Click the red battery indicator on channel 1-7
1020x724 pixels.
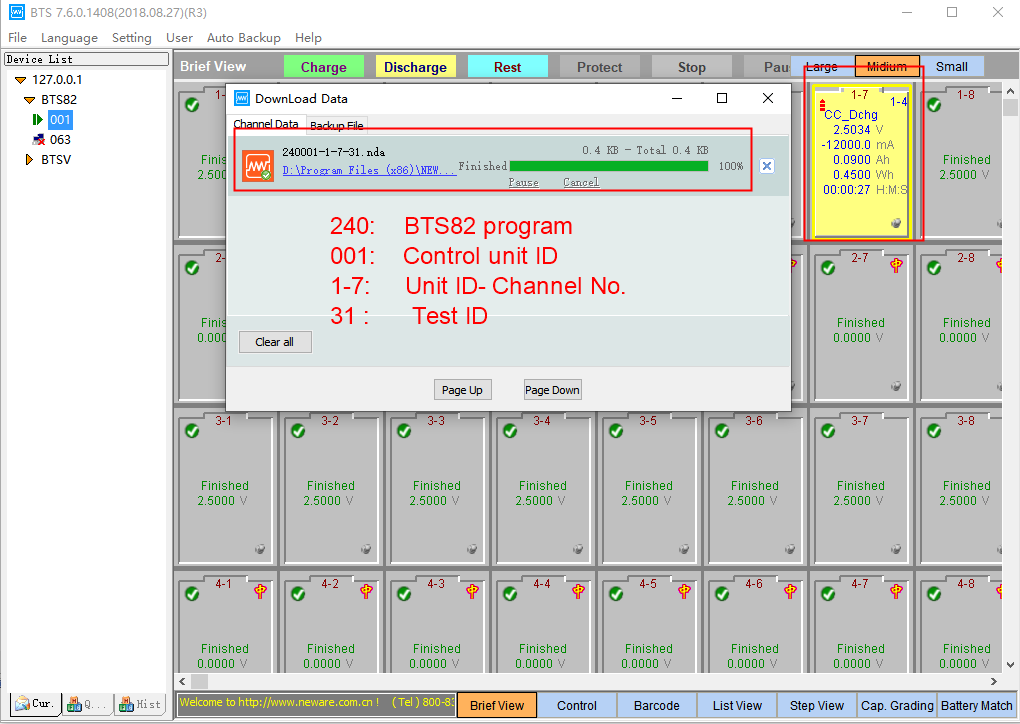pyautogui.click(x=822, y=105)
